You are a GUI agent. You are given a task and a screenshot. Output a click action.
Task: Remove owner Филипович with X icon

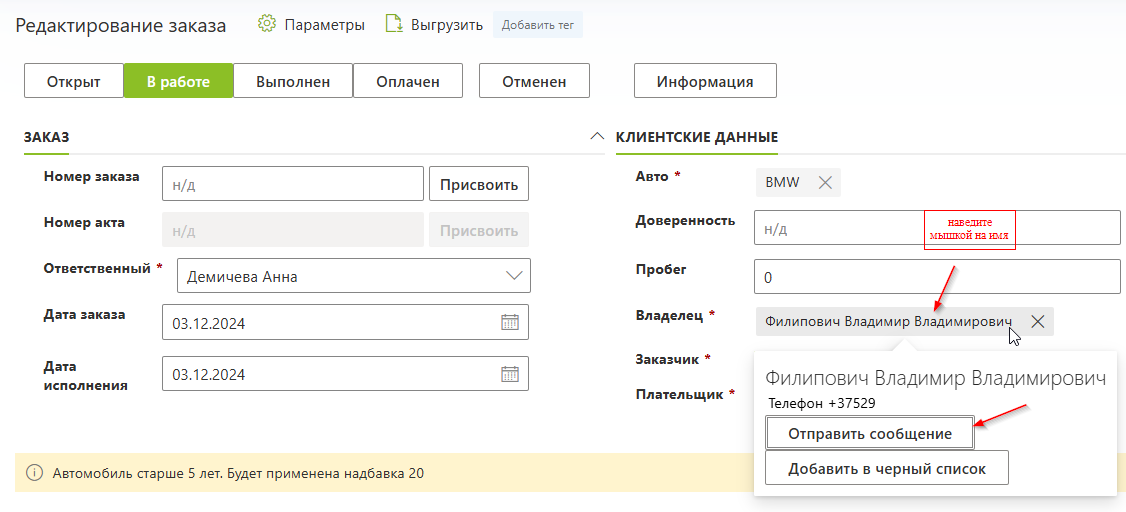pyautogui.click(x=1038, y=322)
